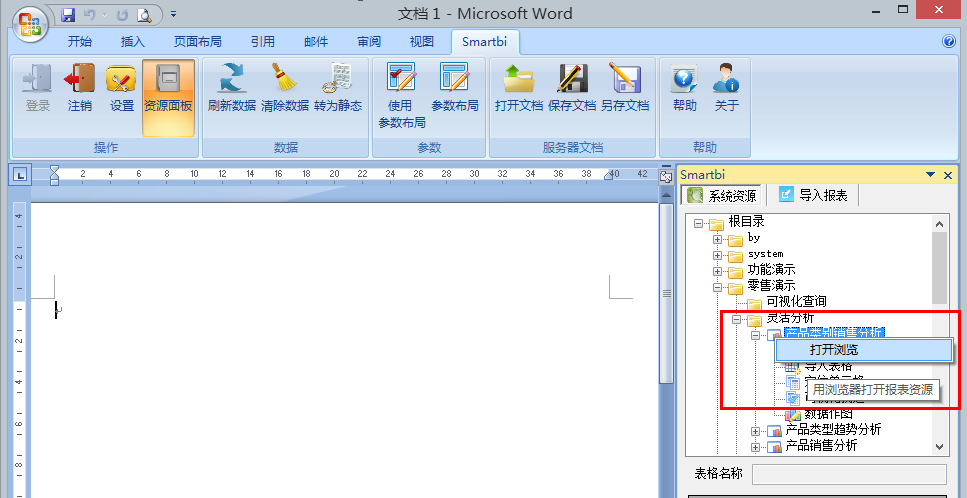Close the Smartbi task pane
The image size is (967, 498).
(948, 175)
